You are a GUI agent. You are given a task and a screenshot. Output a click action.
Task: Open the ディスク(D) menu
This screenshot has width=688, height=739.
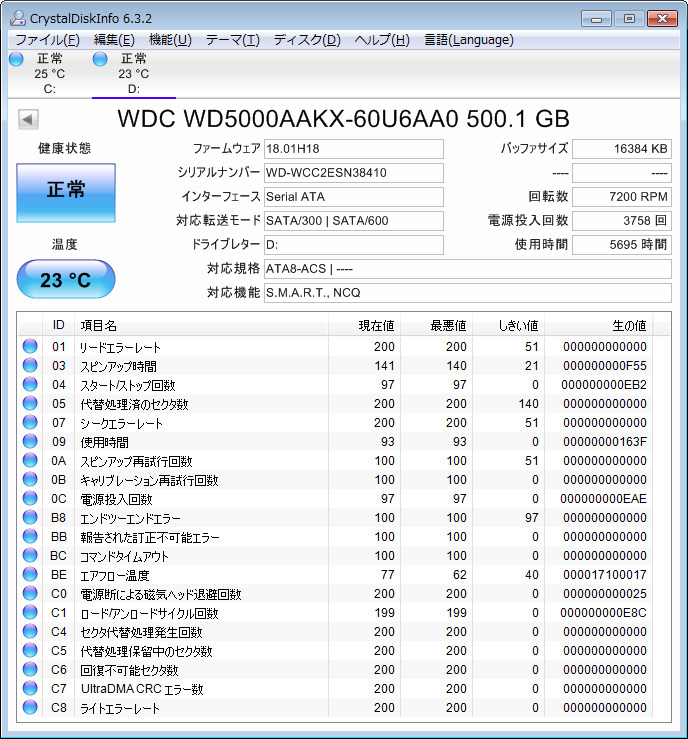307,40
